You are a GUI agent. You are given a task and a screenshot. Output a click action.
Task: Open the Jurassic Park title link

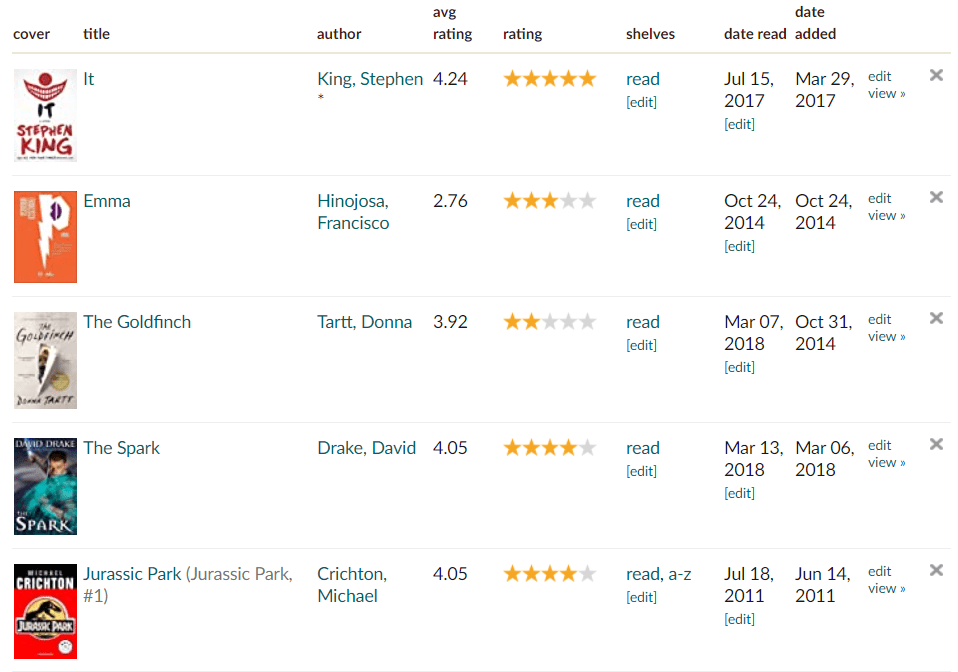pos(132,574)
